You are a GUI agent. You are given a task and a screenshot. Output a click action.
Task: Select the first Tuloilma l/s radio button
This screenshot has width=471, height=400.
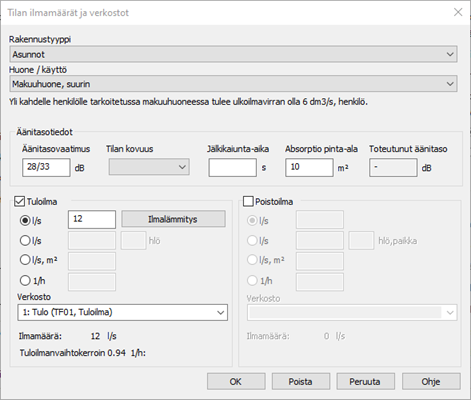pyautogui.click(x=25, y=220)
